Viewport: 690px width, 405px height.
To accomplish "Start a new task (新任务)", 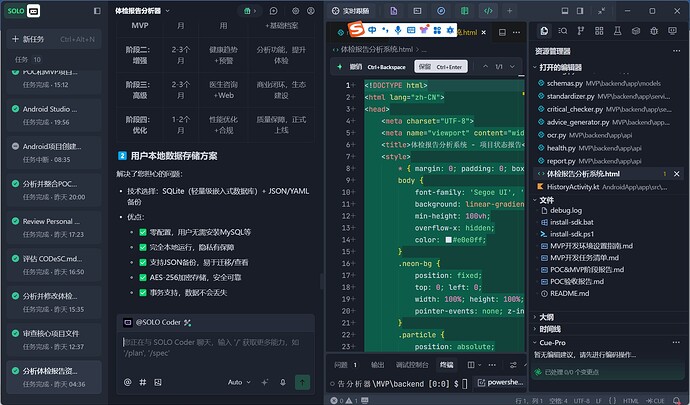I will coord(54,39).
